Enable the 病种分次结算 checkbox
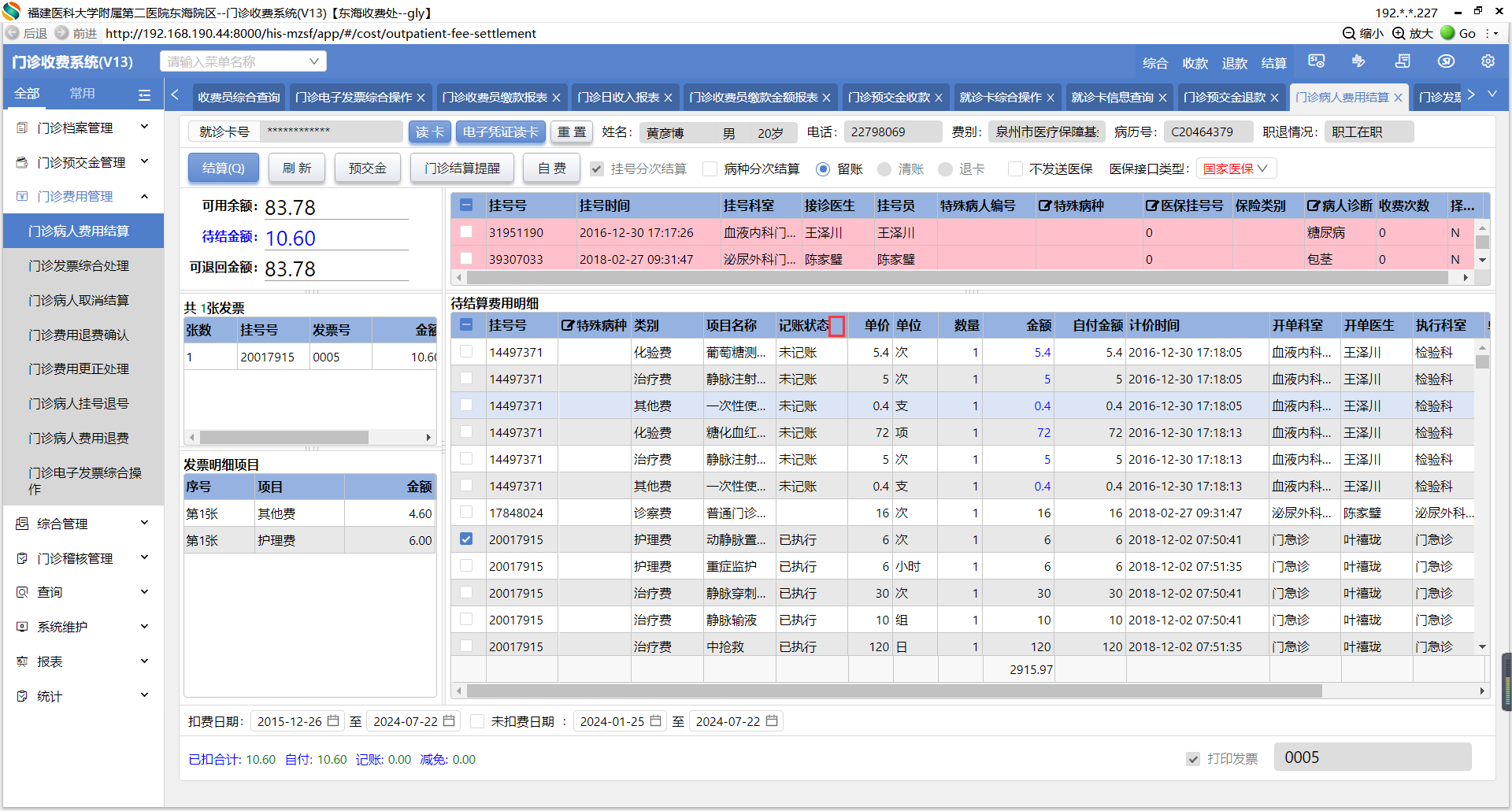1512x811 pixels. point(710,169)
